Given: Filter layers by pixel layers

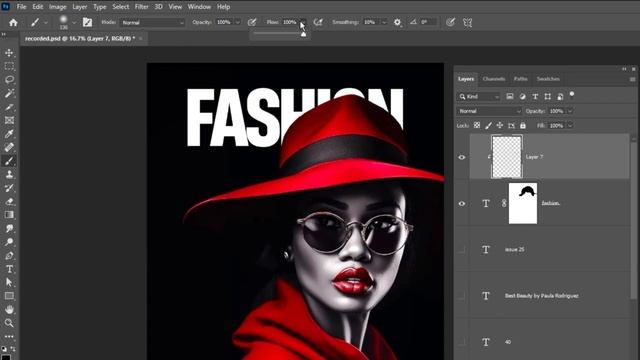Looking at the screenshot, I should point(510,96).
